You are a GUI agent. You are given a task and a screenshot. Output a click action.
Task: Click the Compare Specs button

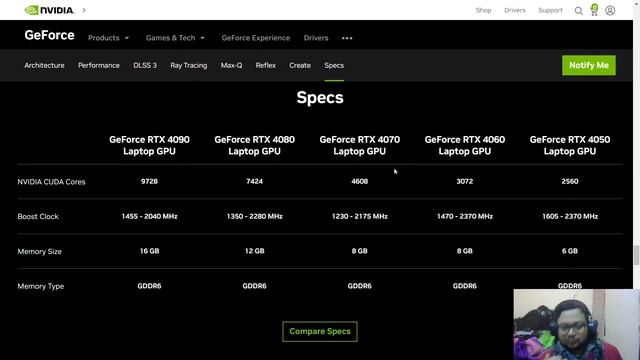pyautogui.click(x=320, y=331)
